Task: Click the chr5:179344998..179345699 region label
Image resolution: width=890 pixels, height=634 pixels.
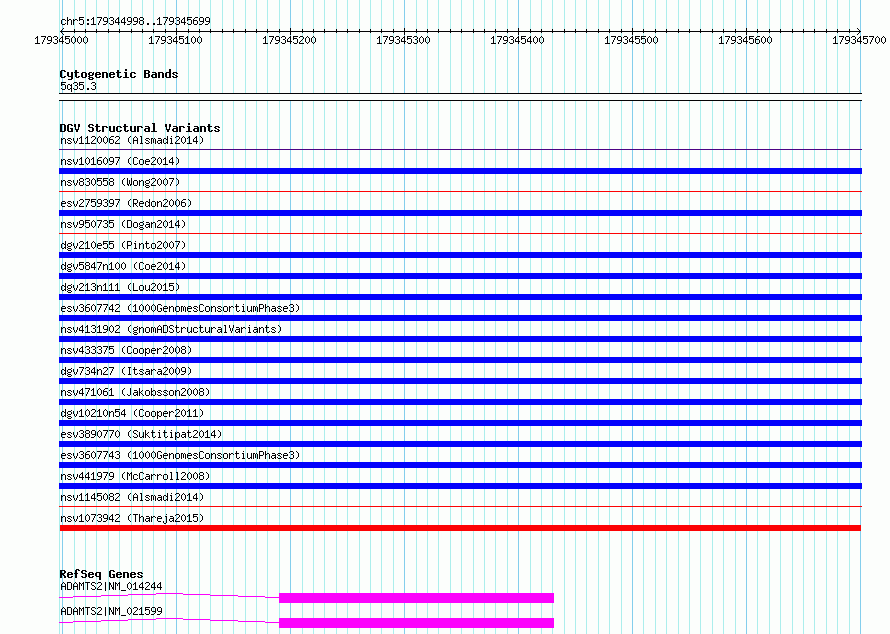Action: [135, 21]
